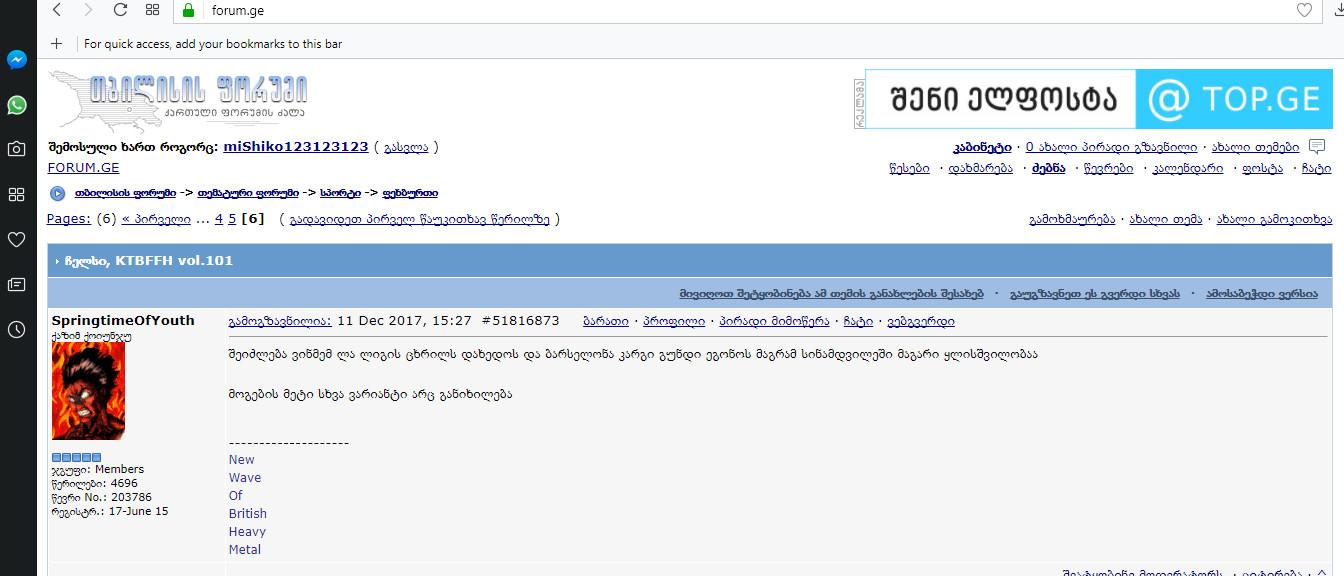The width and height of the screenshot is (1344, 576).
Task: Reply via the გამოხმაურება link
Action: [x=1072, y=219]
